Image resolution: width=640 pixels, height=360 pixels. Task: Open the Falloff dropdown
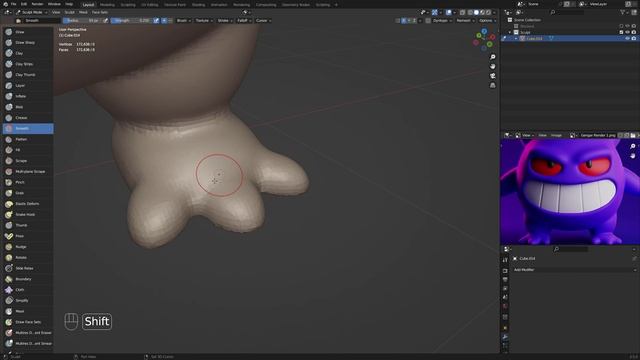pos(244,20)
